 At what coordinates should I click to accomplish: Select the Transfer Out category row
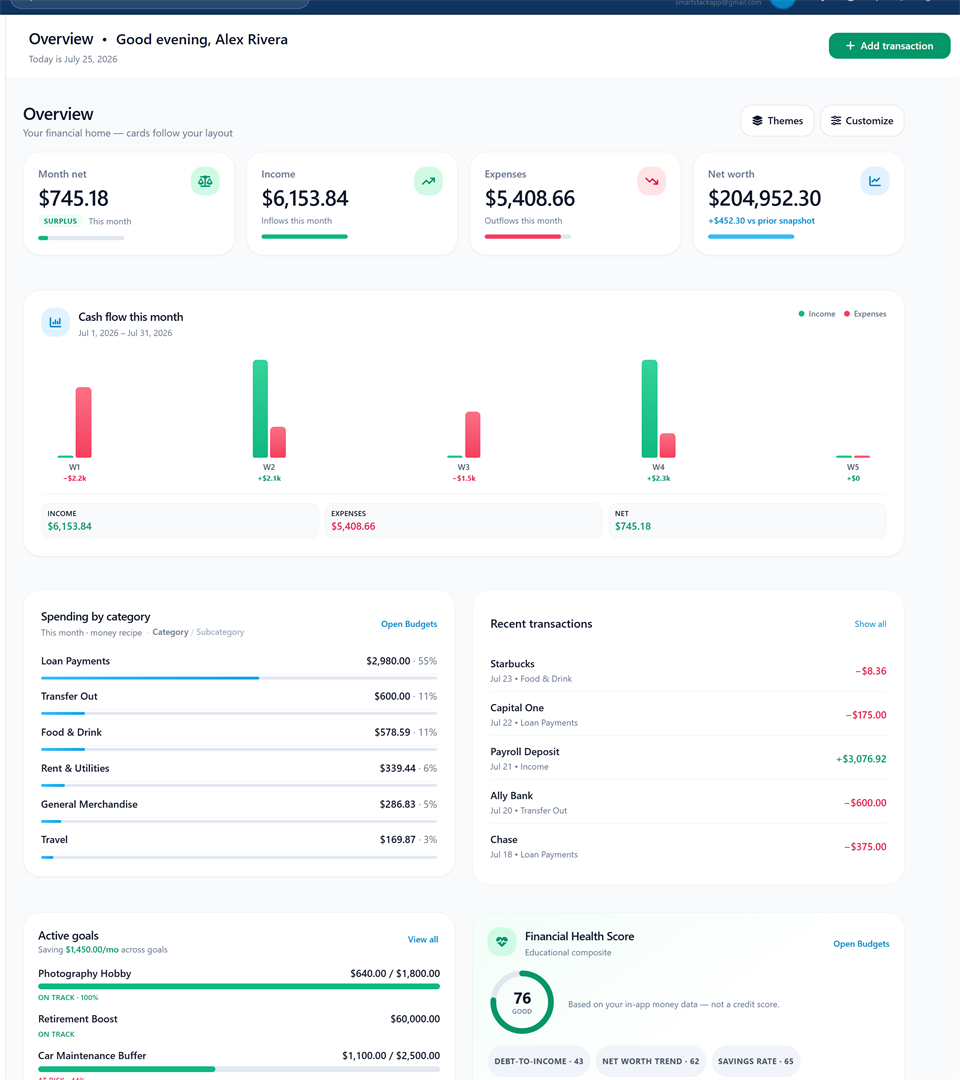[x=239, y=703]
